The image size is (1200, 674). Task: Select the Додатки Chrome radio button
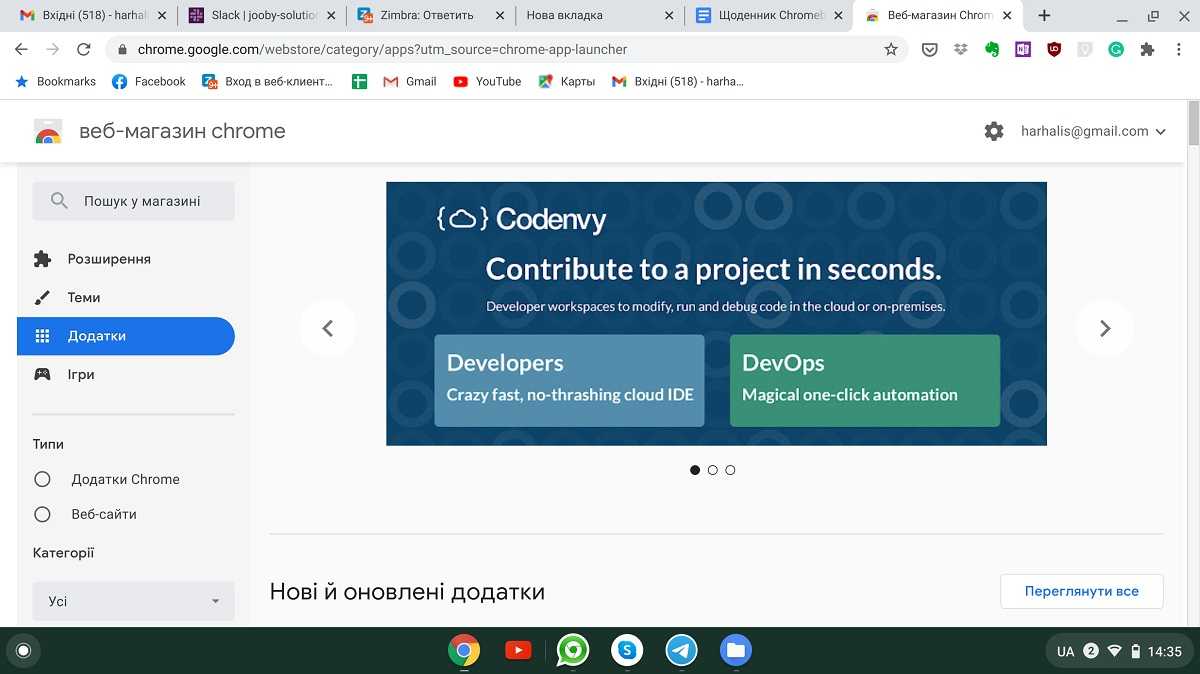coord(42,479)
